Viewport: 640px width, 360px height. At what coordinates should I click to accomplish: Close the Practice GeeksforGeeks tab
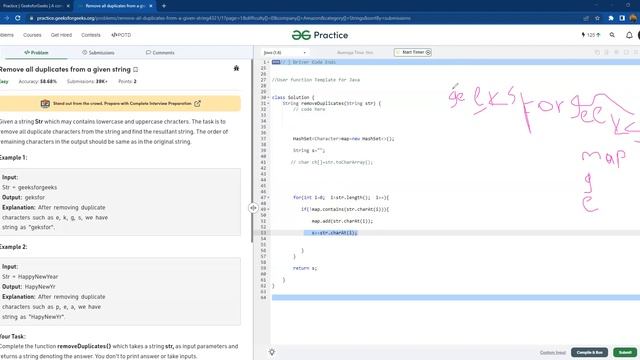pyautogui.click(x=68, y=6)
